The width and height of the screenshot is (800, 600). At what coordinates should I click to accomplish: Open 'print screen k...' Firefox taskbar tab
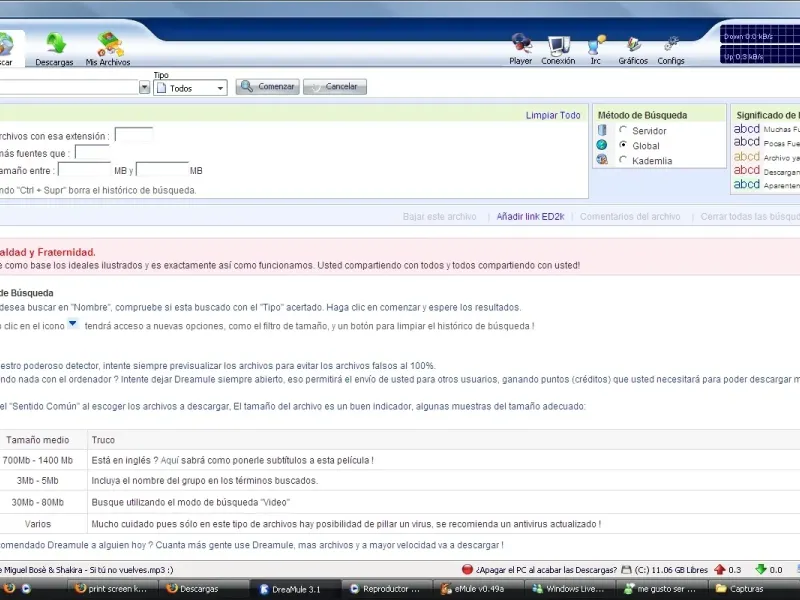pos(112,589)
